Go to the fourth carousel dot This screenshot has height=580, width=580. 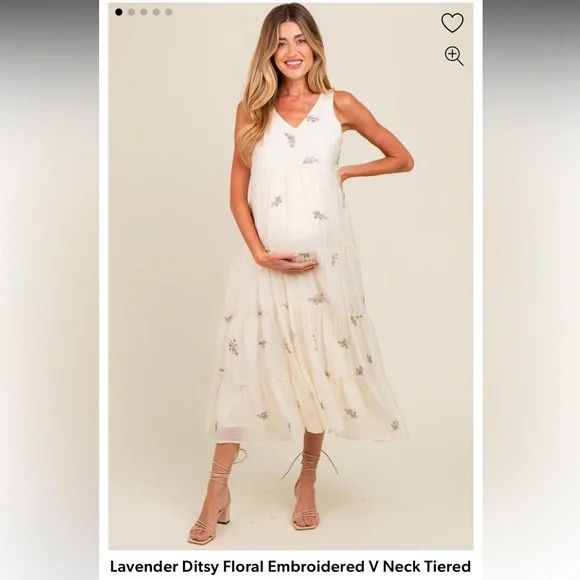pyautogui.click(x=156, y=12)
